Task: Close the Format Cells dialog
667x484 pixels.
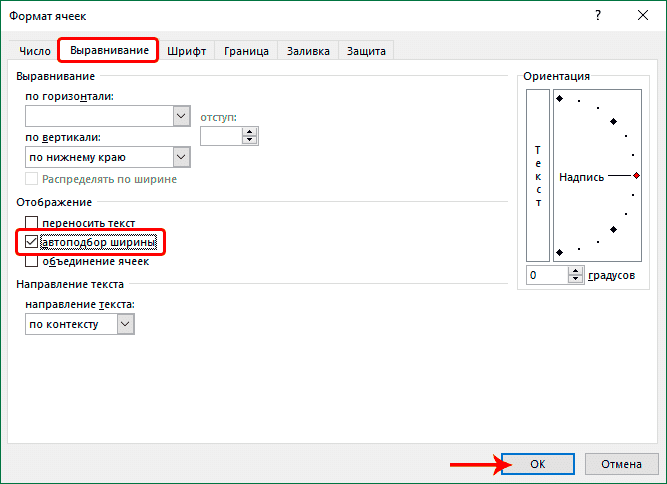Action: 643,16
